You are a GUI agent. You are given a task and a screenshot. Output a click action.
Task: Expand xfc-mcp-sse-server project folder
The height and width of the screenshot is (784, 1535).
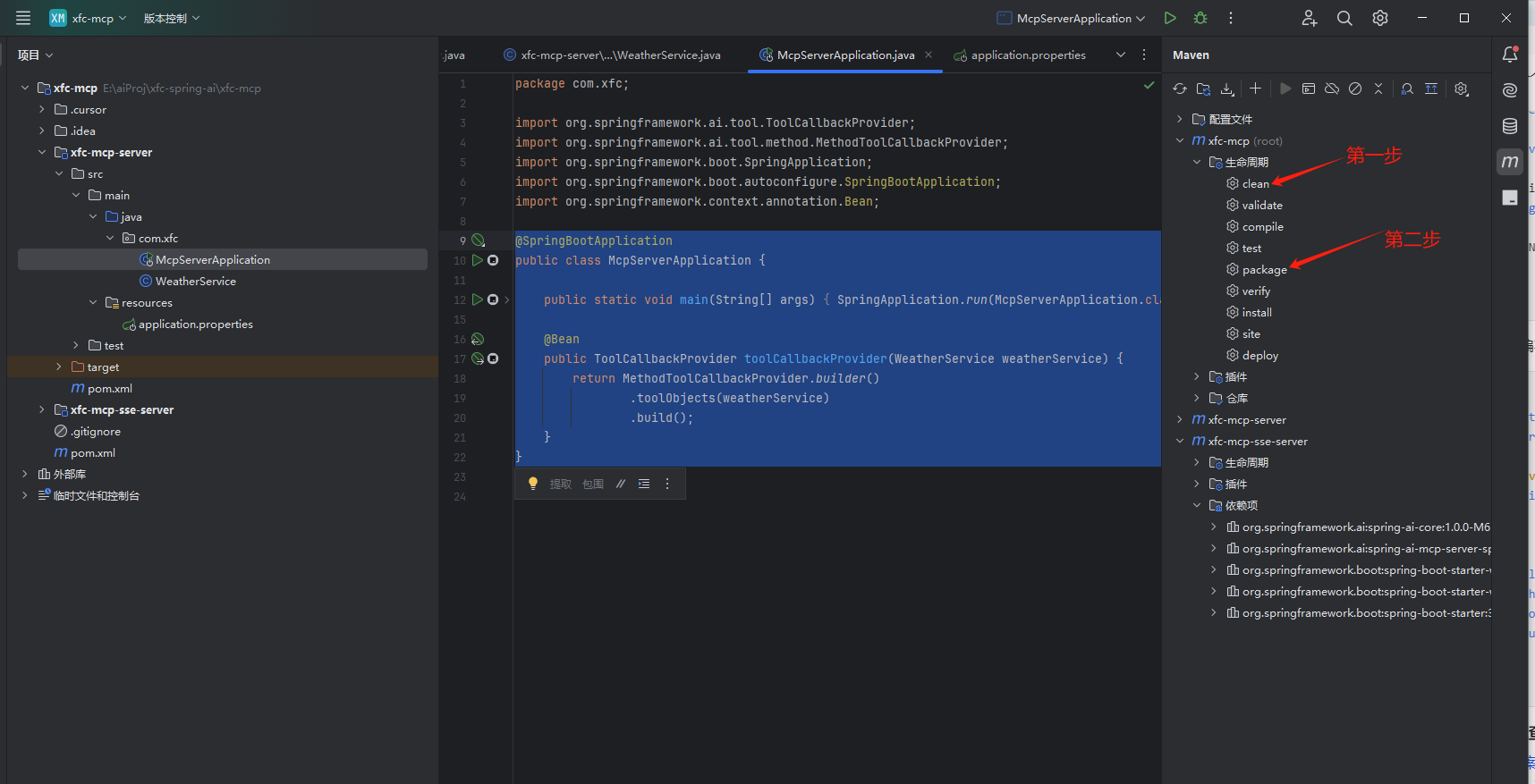(42, 409)
